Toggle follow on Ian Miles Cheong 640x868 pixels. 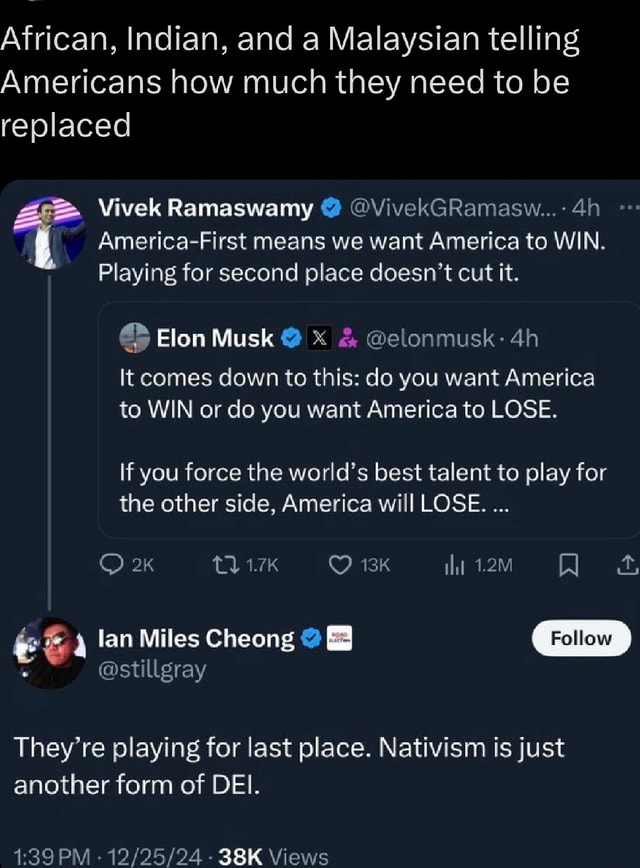click(581, 638)
